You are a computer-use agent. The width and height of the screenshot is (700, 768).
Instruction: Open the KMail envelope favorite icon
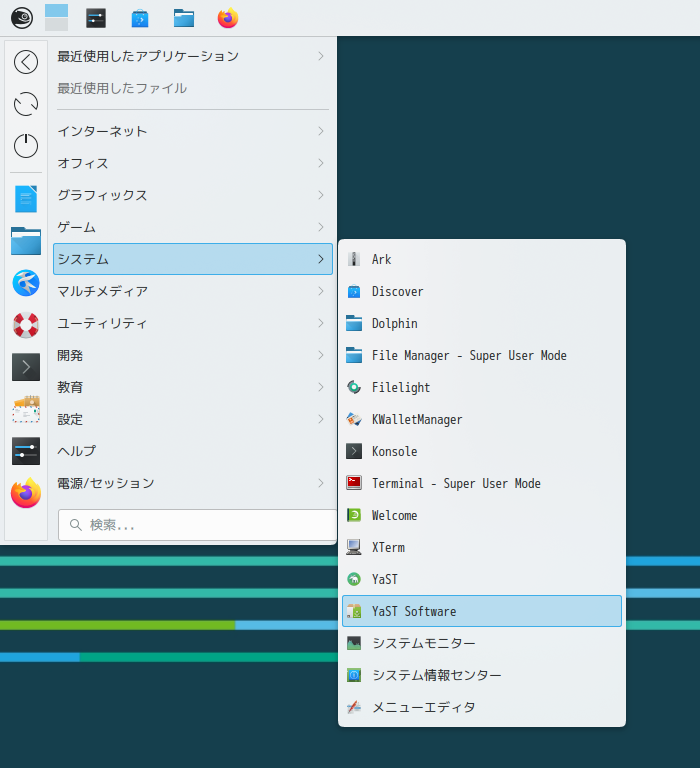26,409
